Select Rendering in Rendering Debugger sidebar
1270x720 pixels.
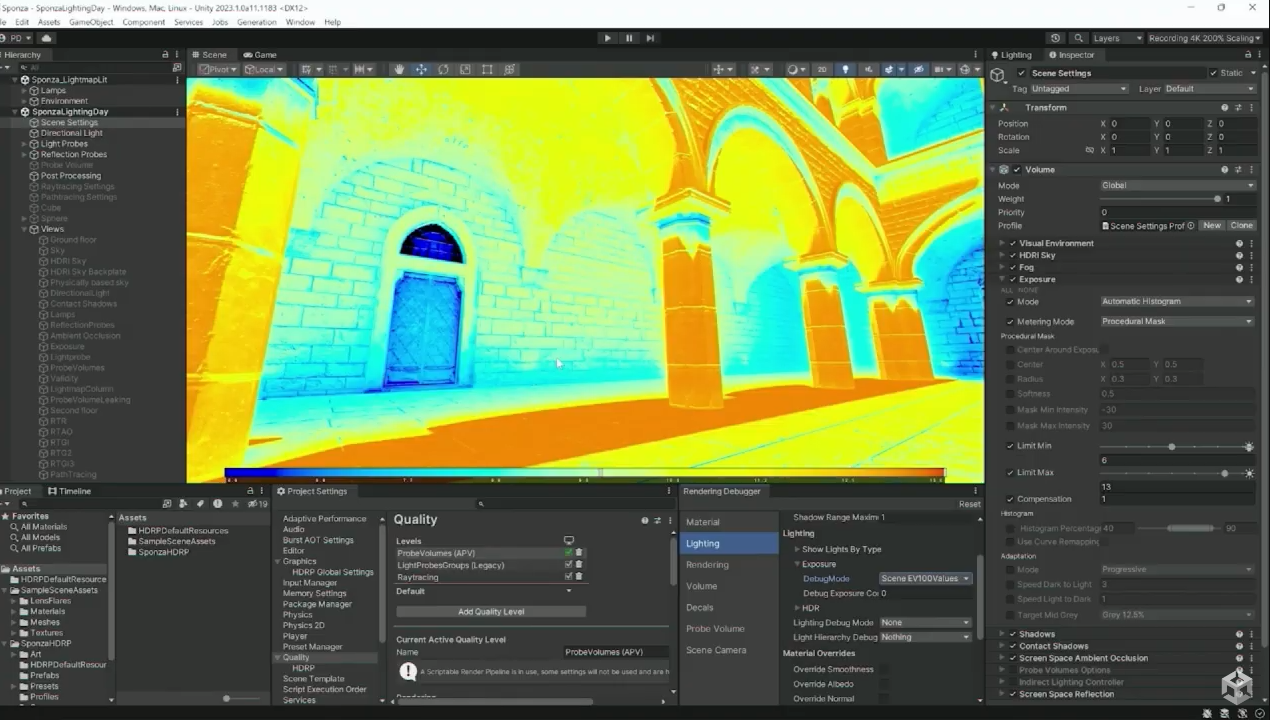pos(707,565)
